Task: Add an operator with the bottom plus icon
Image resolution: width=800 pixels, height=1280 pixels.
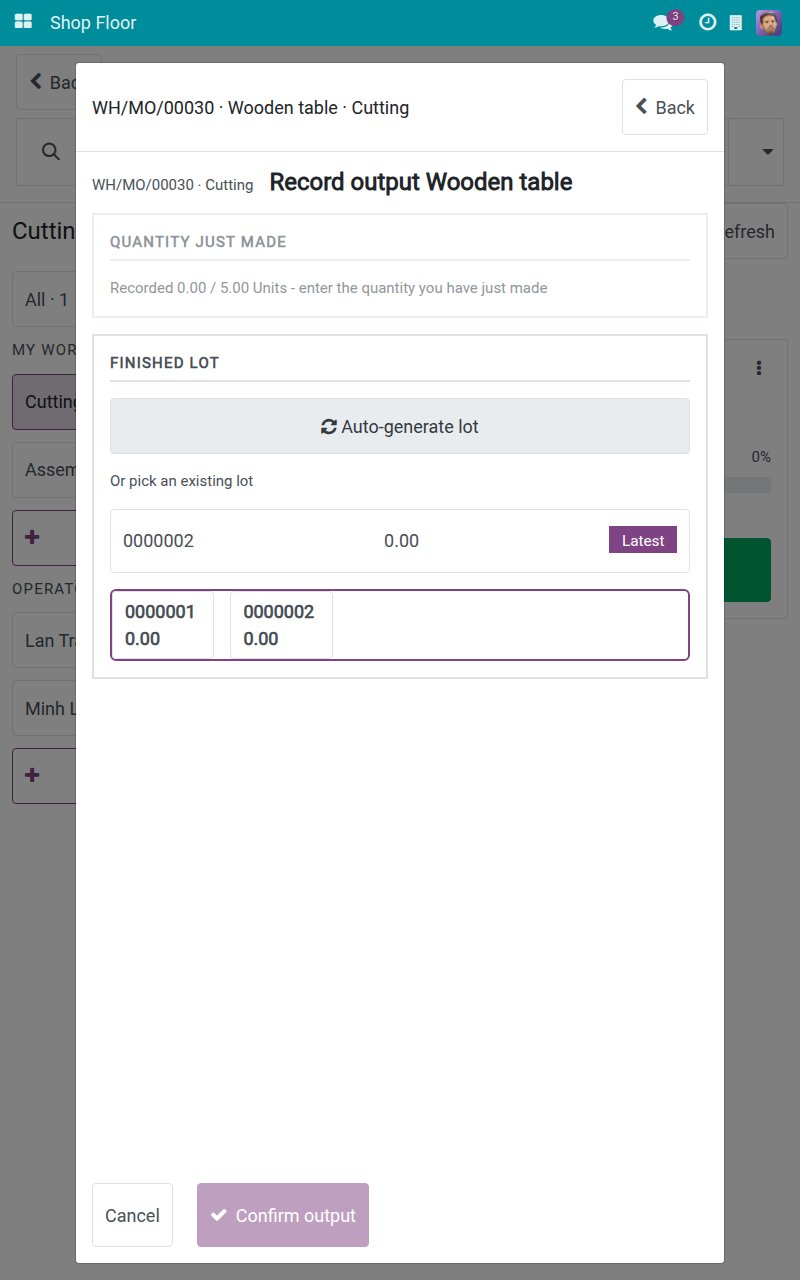Action: coord(32,775)
